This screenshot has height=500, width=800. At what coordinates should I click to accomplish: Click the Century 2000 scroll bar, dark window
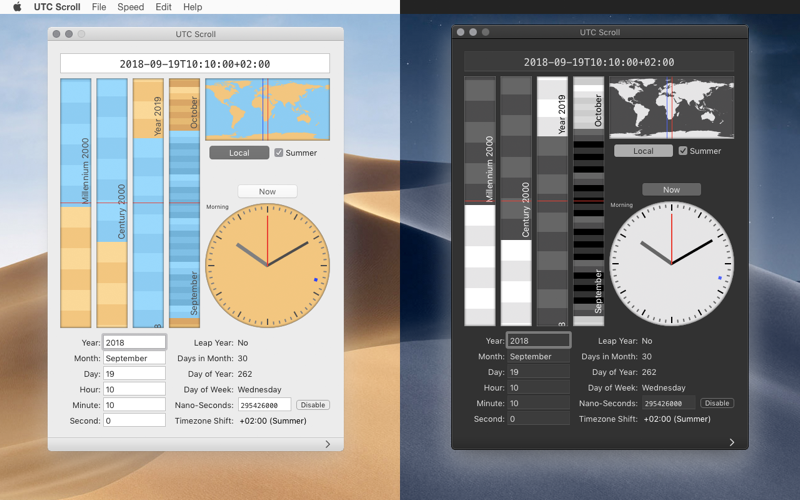516,201
